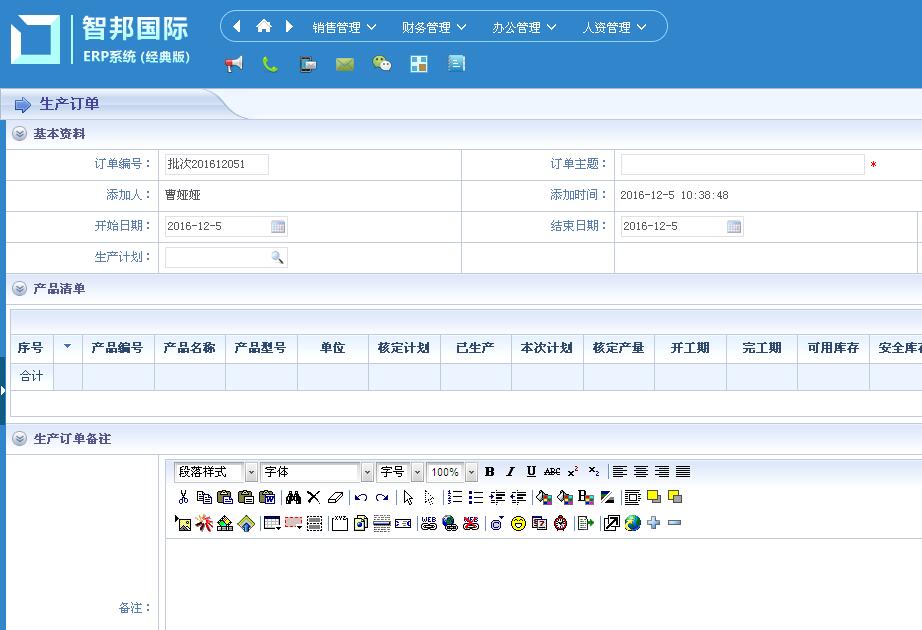Insert a numbered list in the remarks editor

(456, 496)
